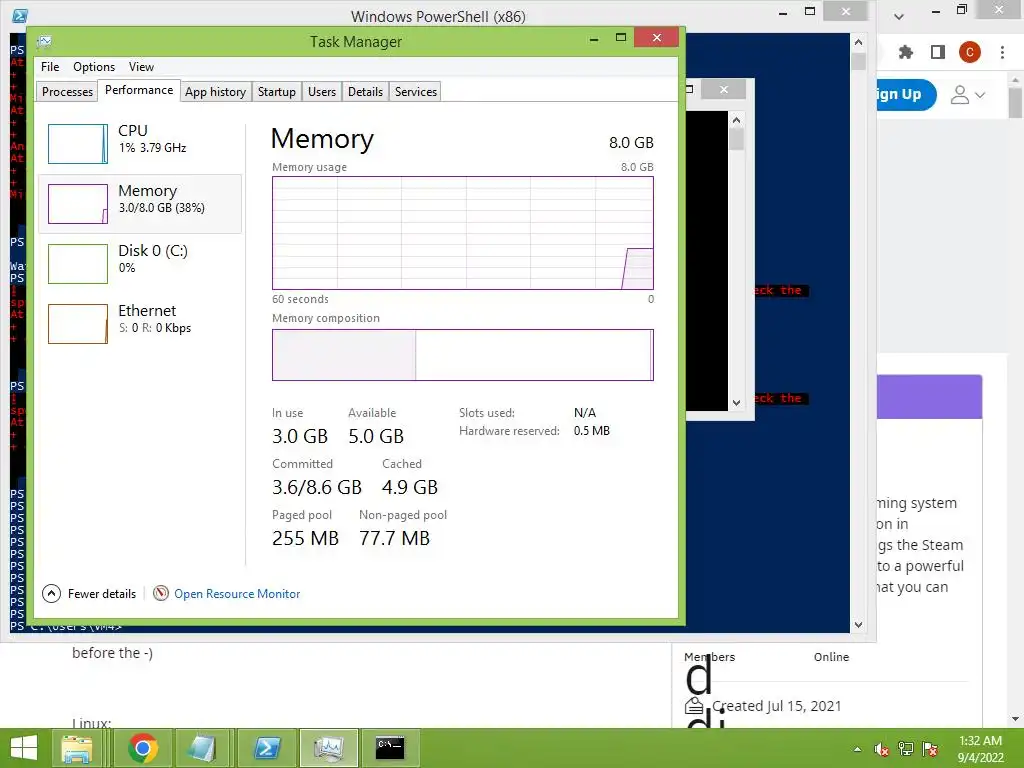Open the Action Center flag icon
This screenshot has height=768, width=1024.
[x=930, y=749]
